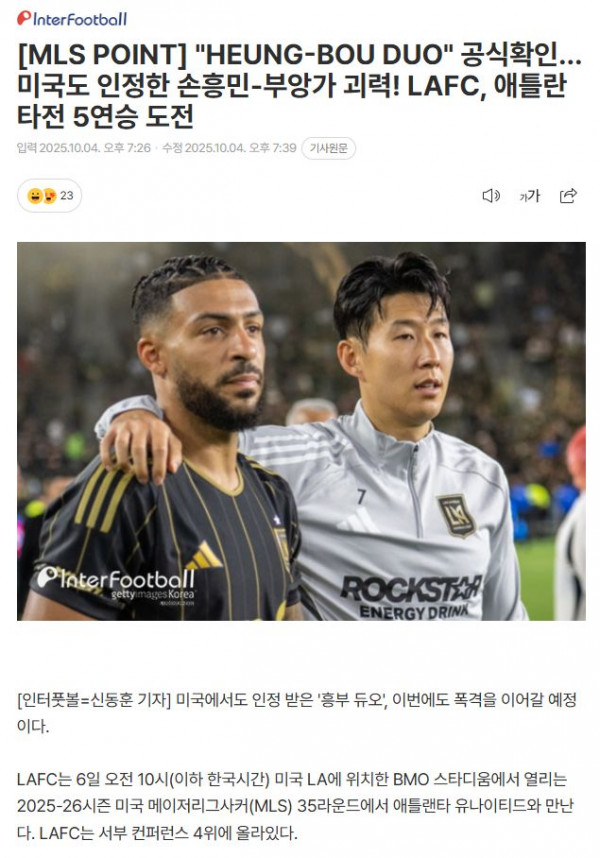
Task: Click the reaction count 23
Action: [x=67, y=196]
